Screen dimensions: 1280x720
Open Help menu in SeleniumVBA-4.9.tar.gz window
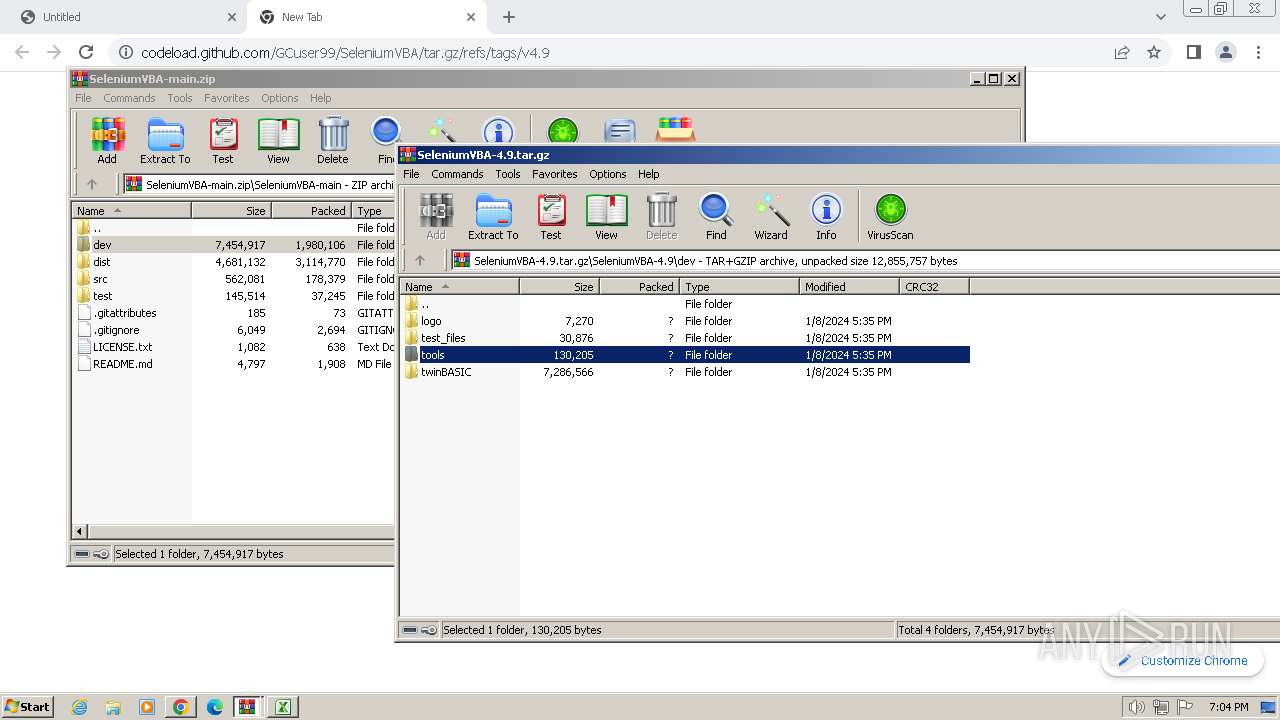649,174
